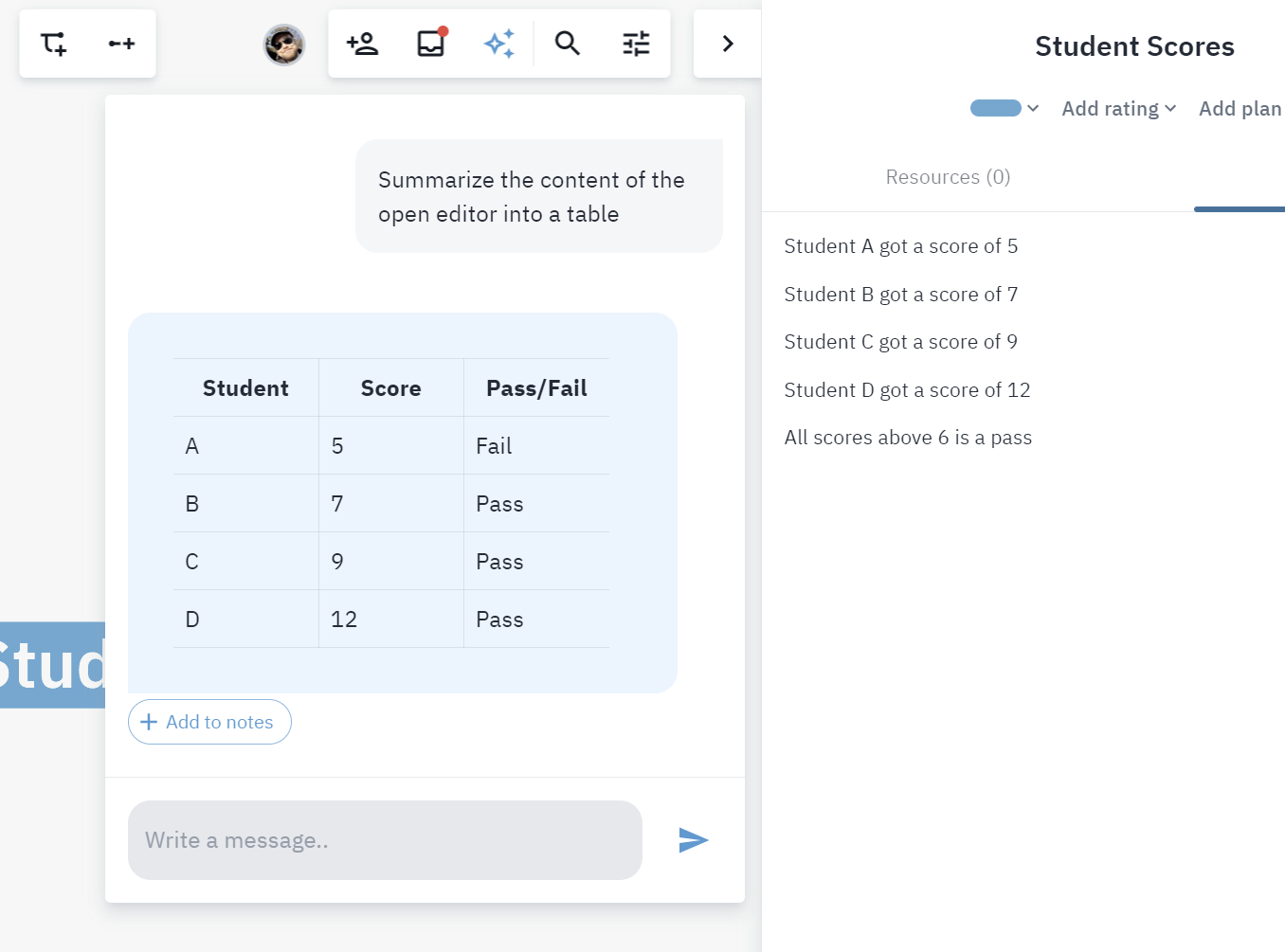Click Add to notes button
Screen dimensions: 1285x952
(x=209, y=722)
